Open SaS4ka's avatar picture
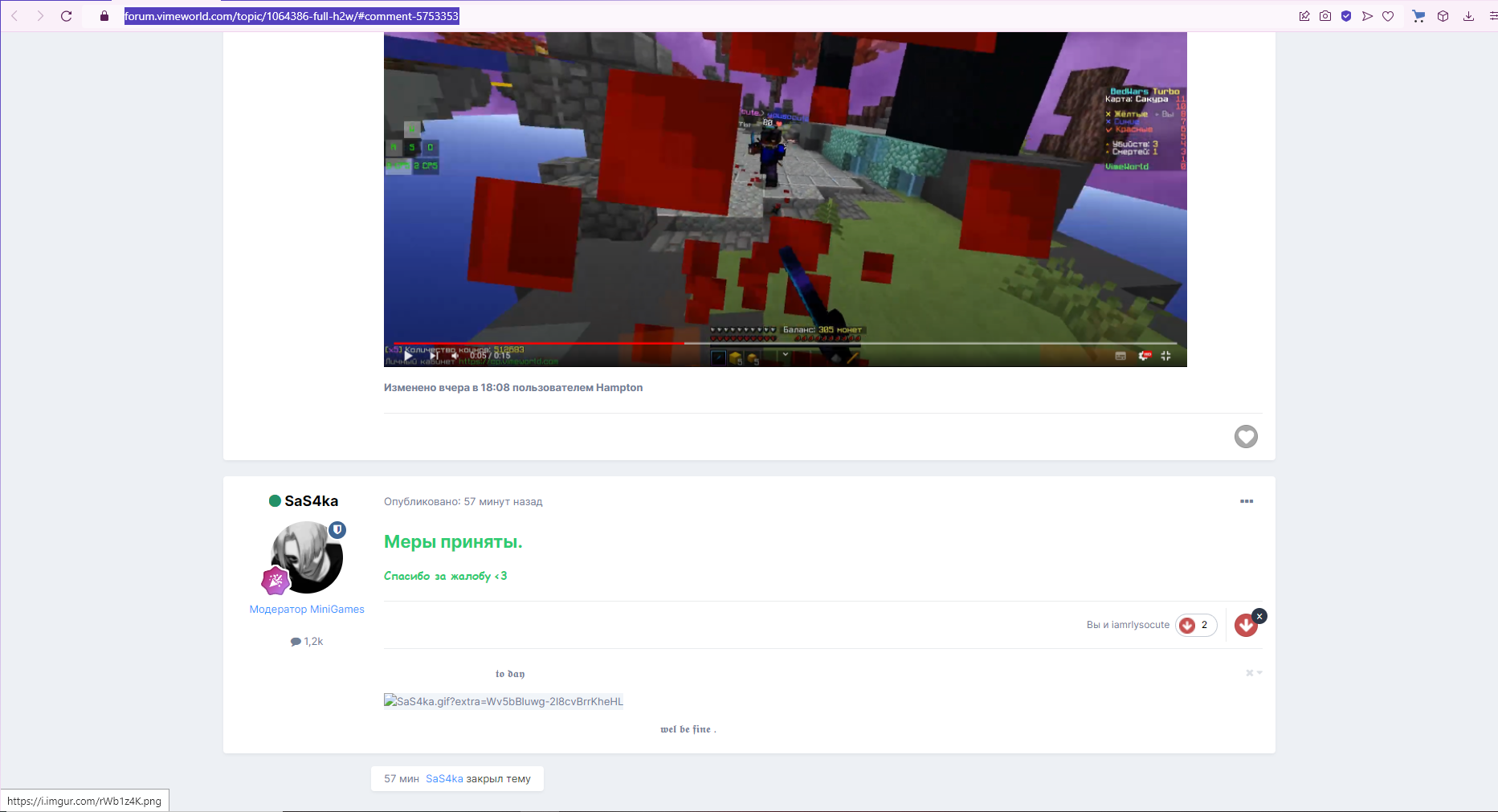The height and width of the screenshot is (812, 1498). pos(307,558)
